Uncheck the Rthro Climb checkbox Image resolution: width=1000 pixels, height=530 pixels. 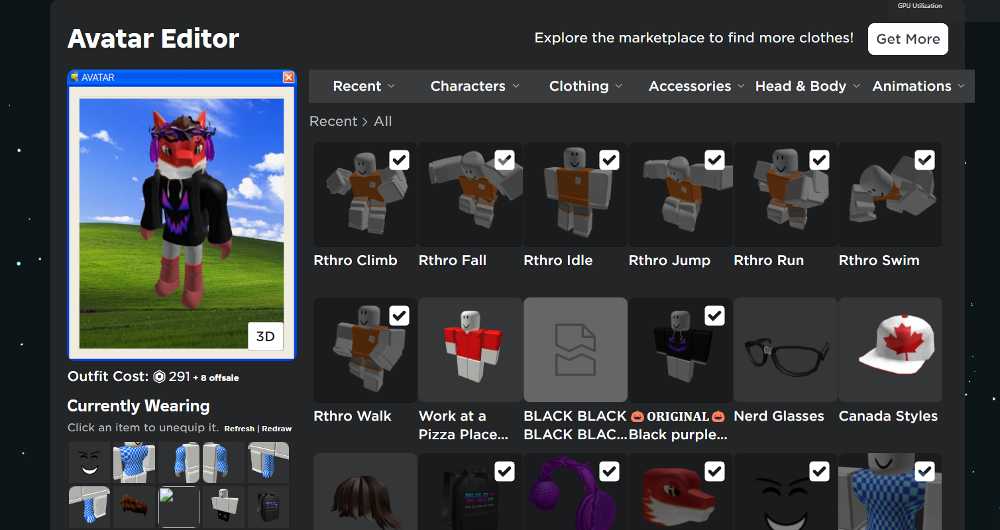coord(399,159)
